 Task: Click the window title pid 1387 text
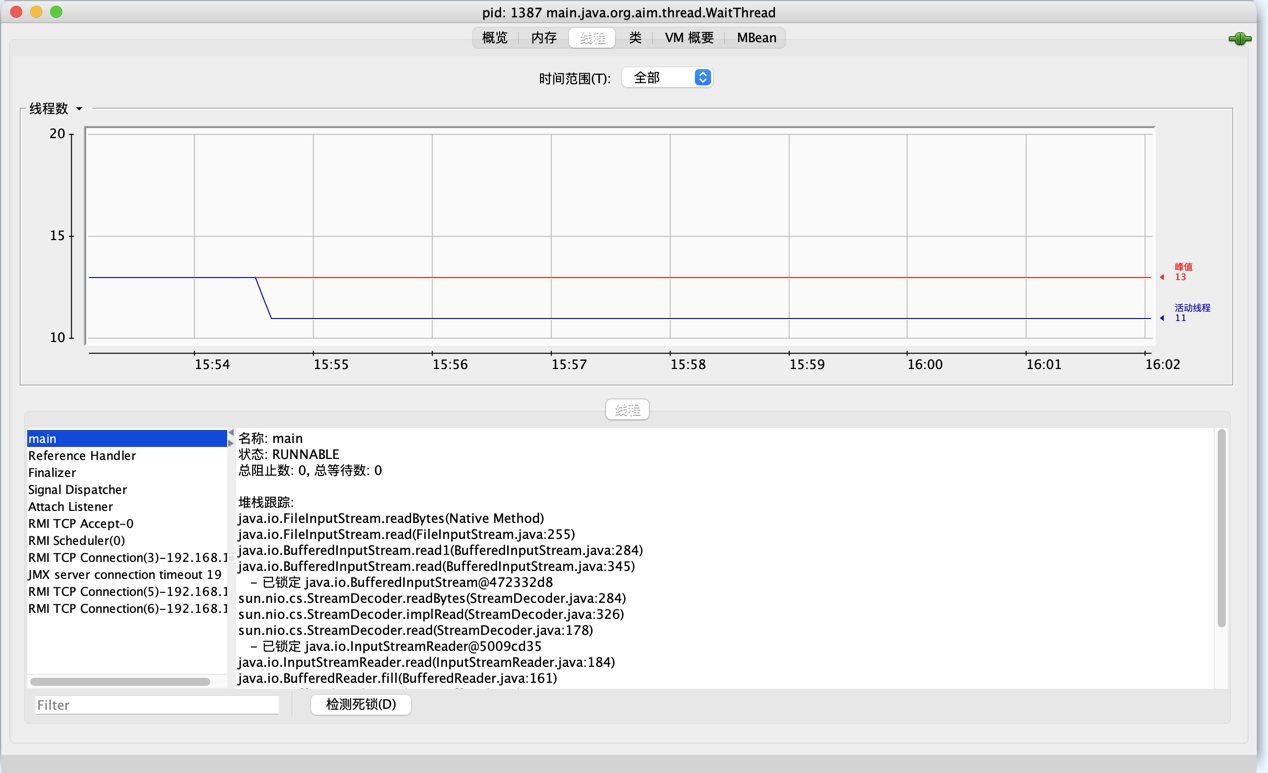pos(628,12)
